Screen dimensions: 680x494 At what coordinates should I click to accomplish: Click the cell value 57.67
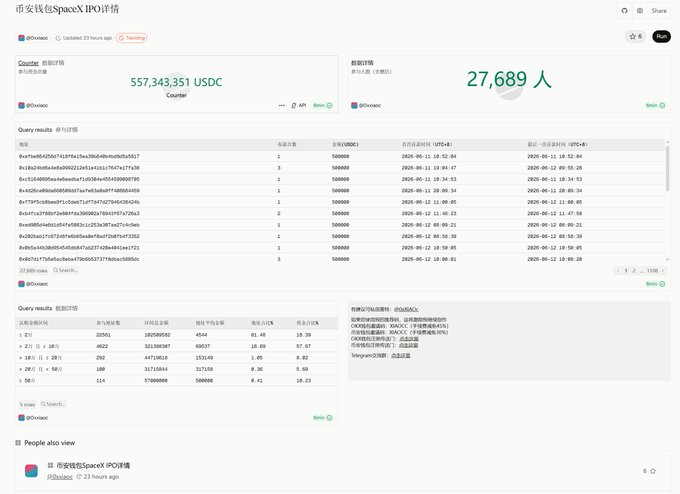[303, 347]
